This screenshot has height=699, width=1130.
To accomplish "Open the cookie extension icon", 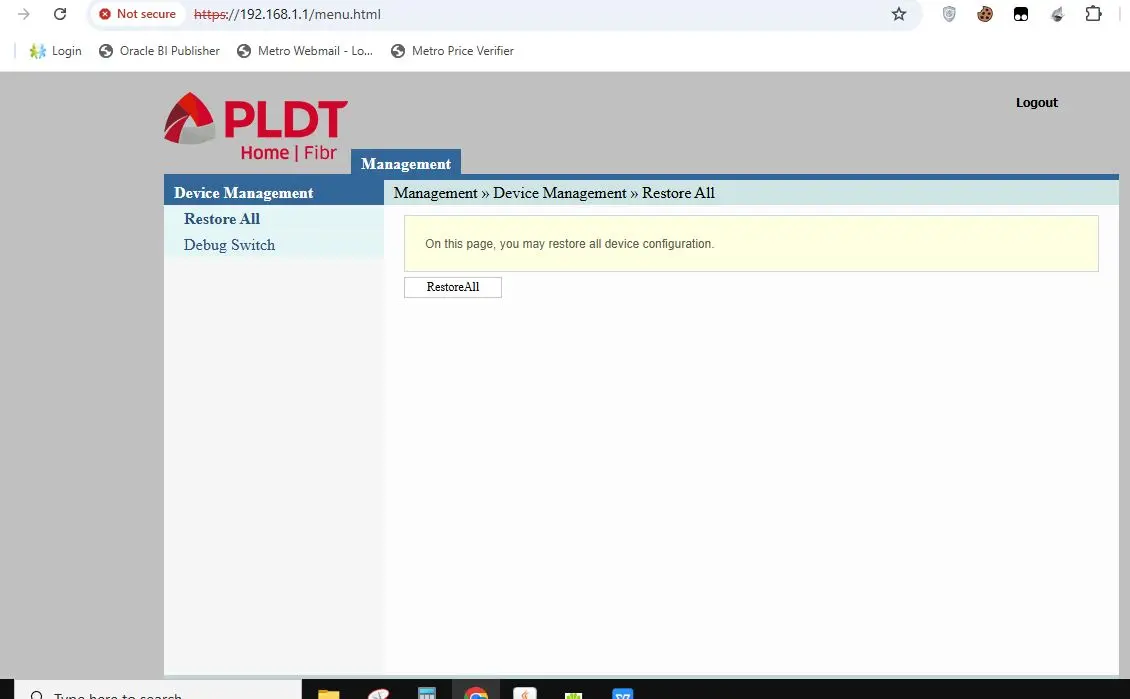I will coord(985,14).
